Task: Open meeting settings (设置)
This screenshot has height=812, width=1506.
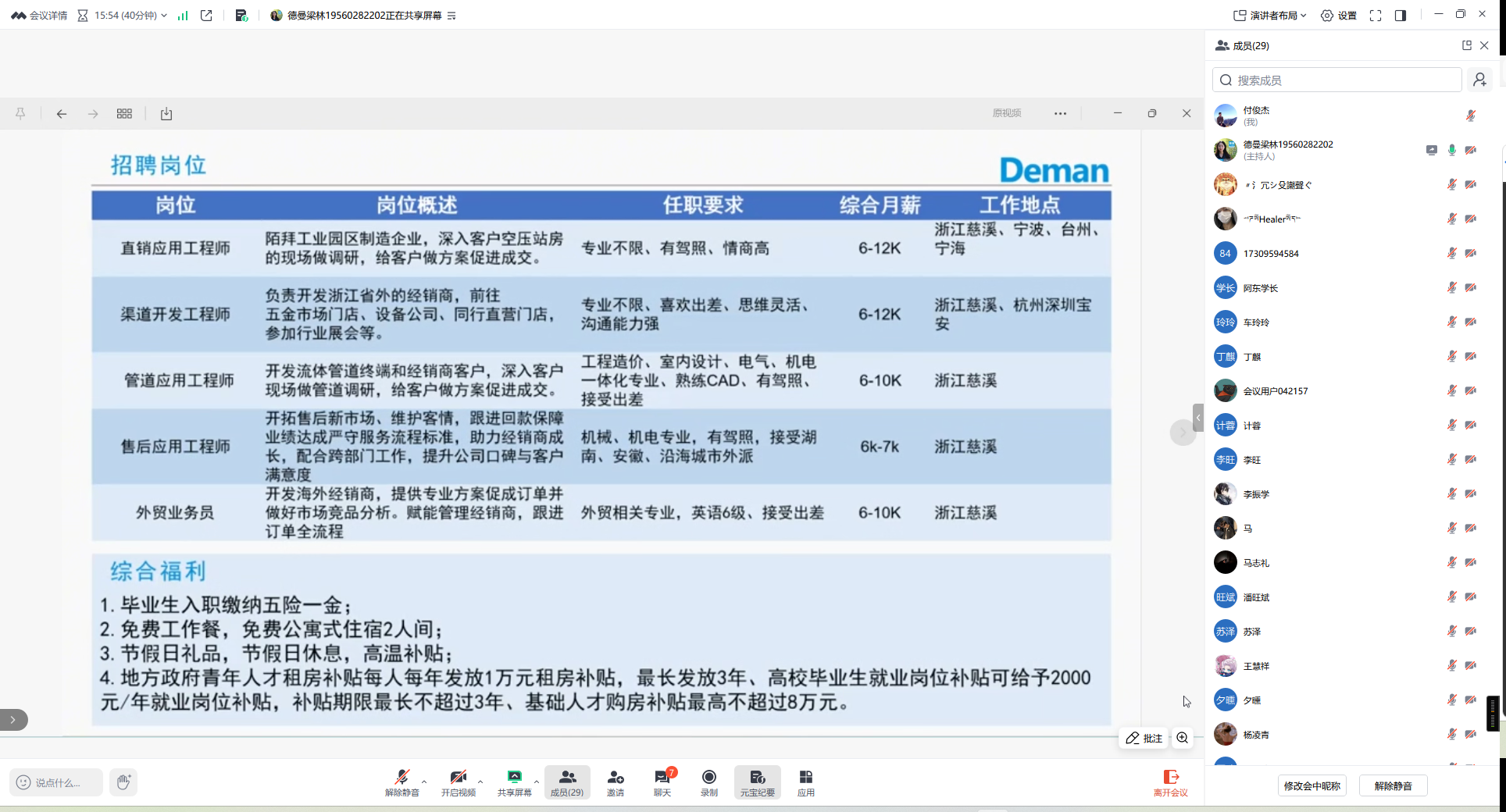Action: click(x=1339, y=16)
